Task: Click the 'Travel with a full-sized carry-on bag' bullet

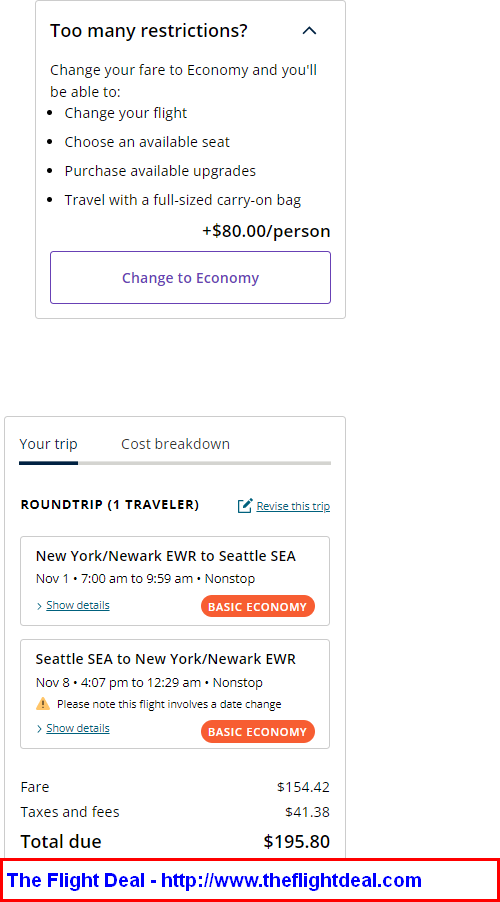Action: point(183,200)
